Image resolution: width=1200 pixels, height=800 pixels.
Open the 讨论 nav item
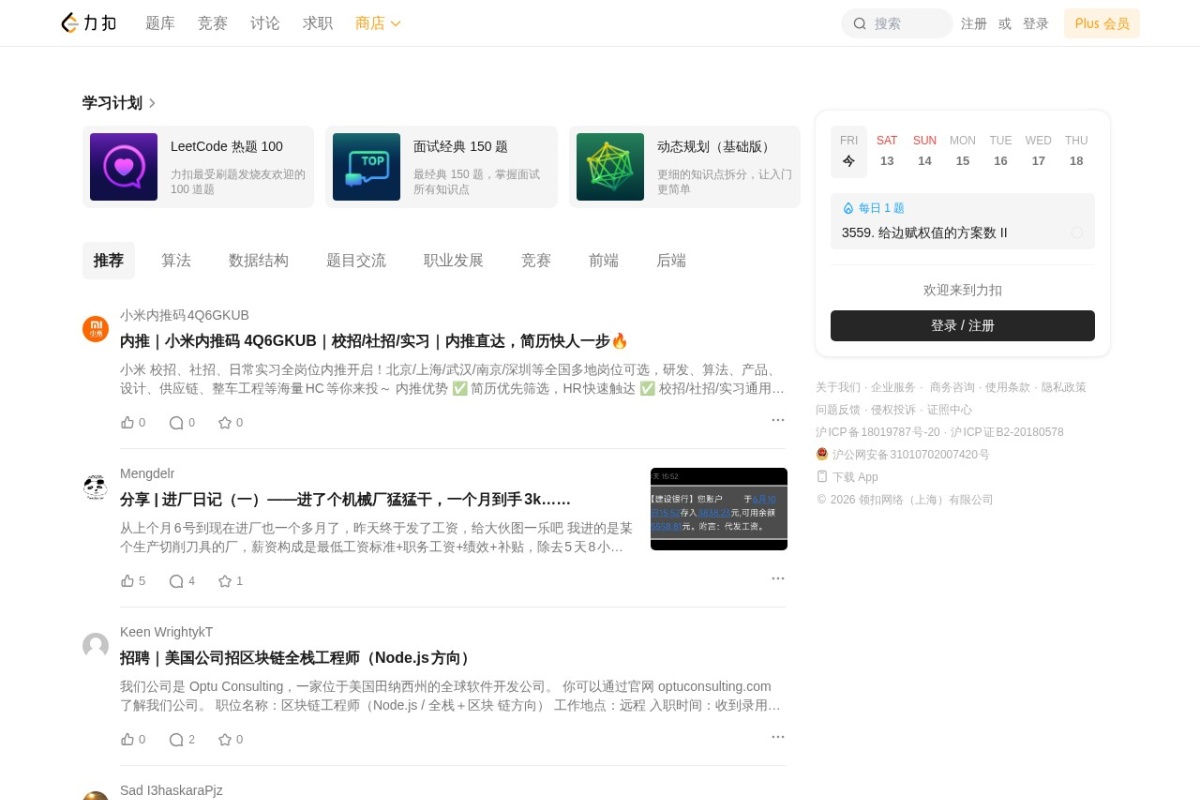pyautogui.click(x=265, y=23)
